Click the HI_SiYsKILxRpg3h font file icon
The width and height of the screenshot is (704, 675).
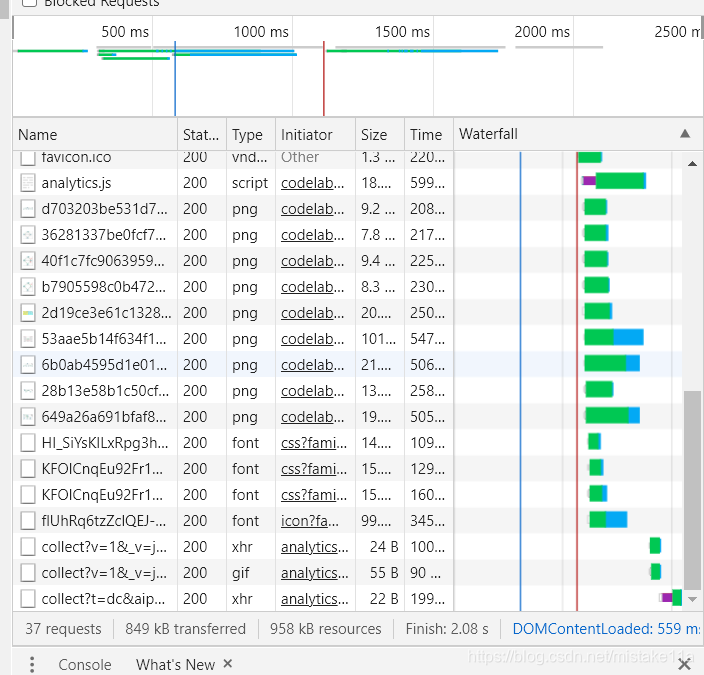pos(28,443)
